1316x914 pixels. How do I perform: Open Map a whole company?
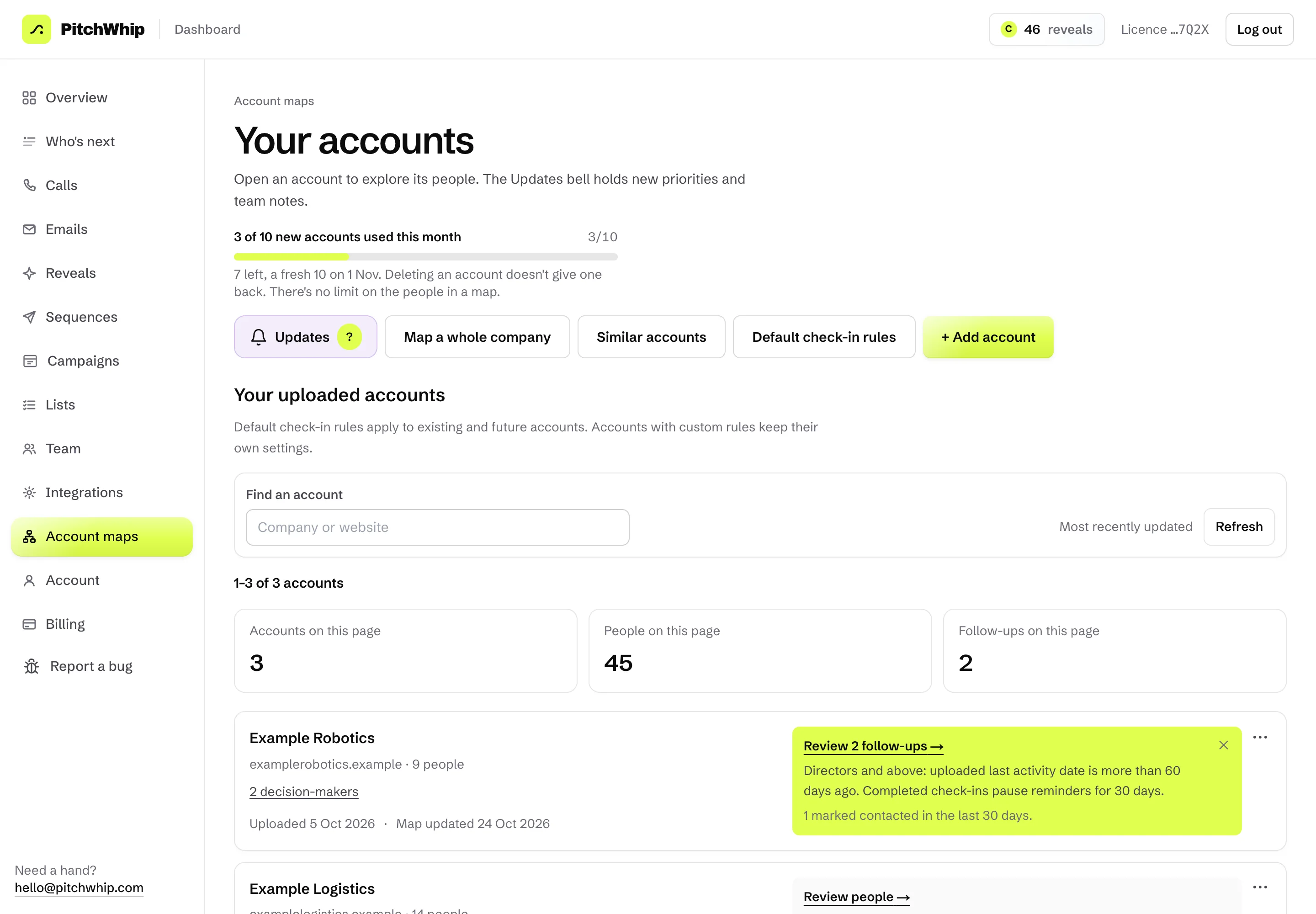pos(477,337)
